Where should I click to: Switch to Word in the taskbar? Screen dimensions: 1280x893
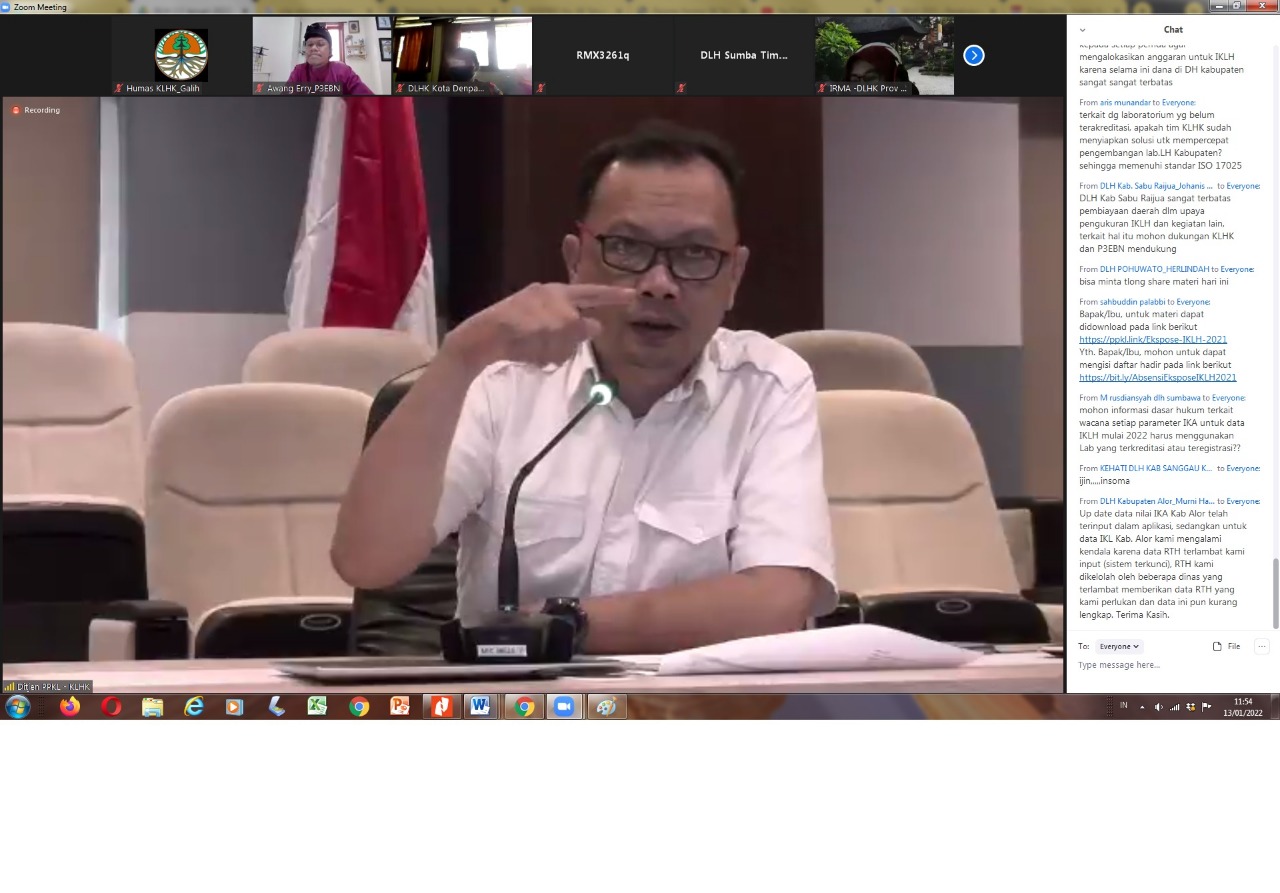(480, 707)
